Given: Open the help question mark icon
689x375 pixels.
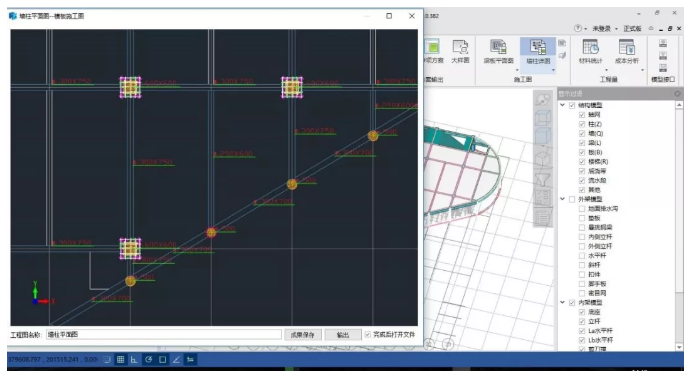Looking at the screenshot, I should coord(578,29).
